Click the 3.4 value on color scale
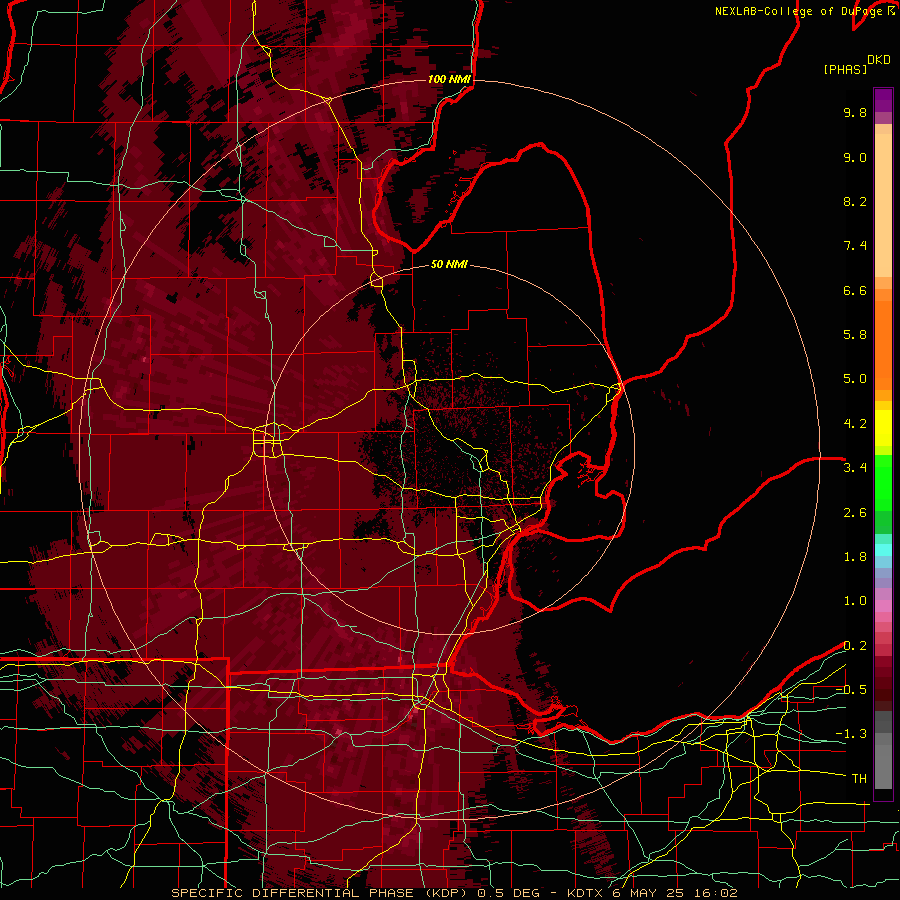 point(855,468)
